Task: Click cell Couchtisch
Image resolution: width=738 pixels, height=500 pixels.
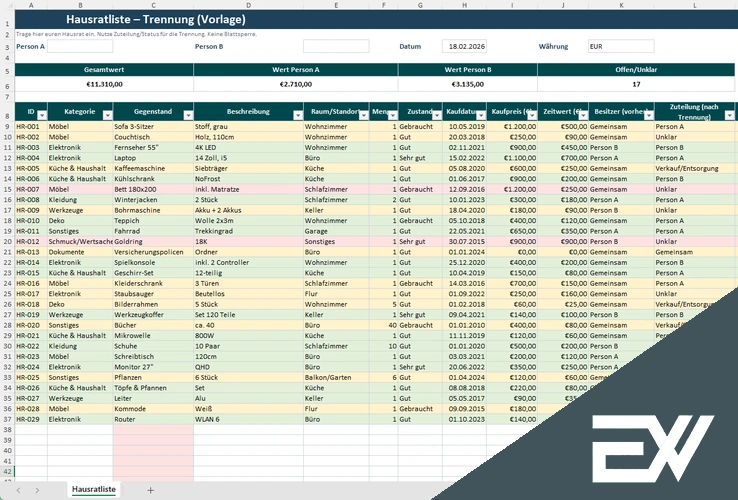Action: pyautogui.click(x=153, y=137)
